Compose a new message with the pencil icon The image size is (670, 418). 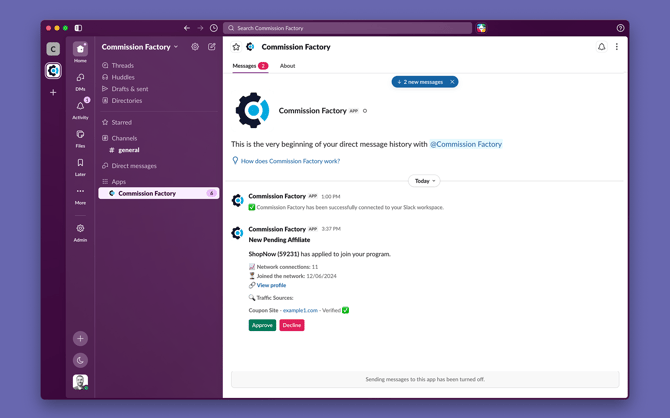212,47
